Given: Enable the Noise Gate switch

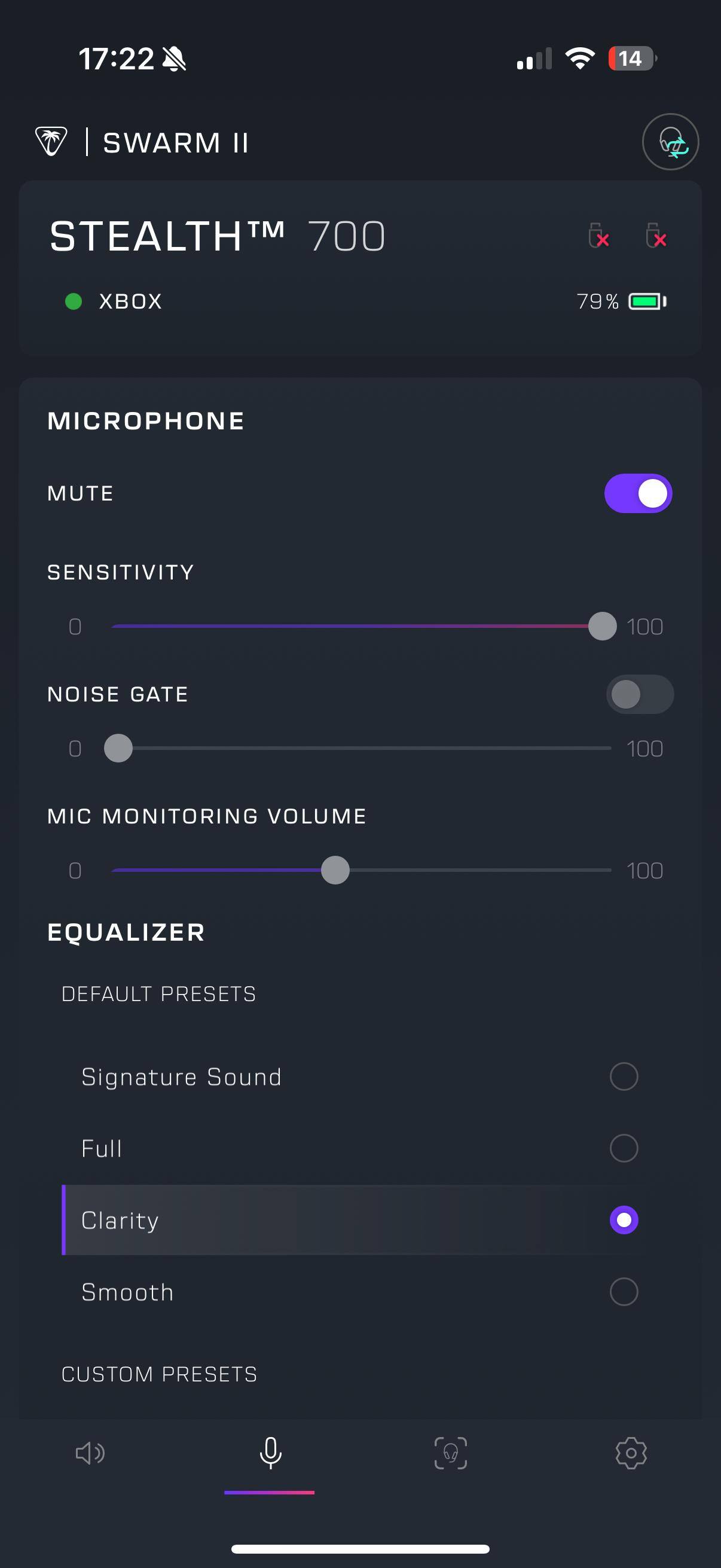Looking at the screenshot, I should click(x=640, y=694).
